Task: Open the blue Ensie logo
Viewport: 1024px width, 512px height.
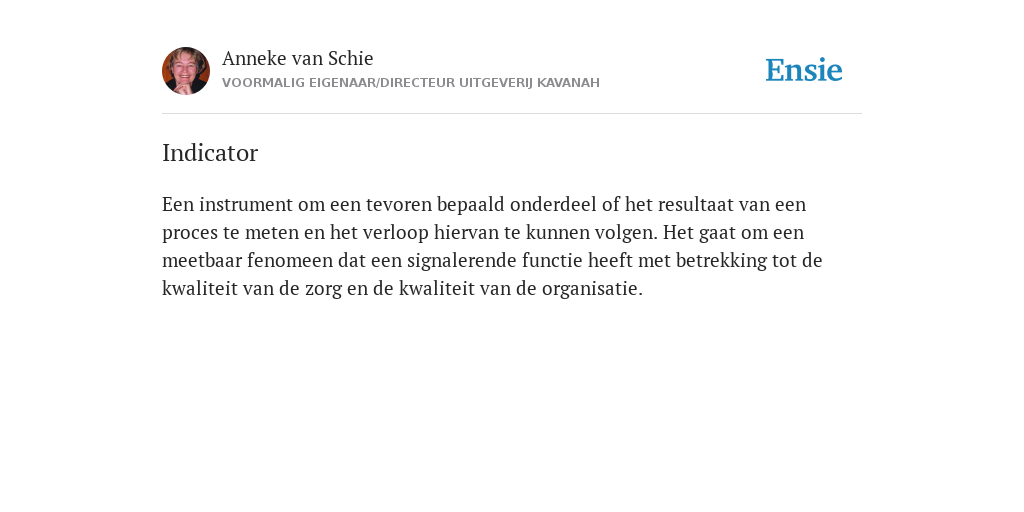Action: pos(804,70)
